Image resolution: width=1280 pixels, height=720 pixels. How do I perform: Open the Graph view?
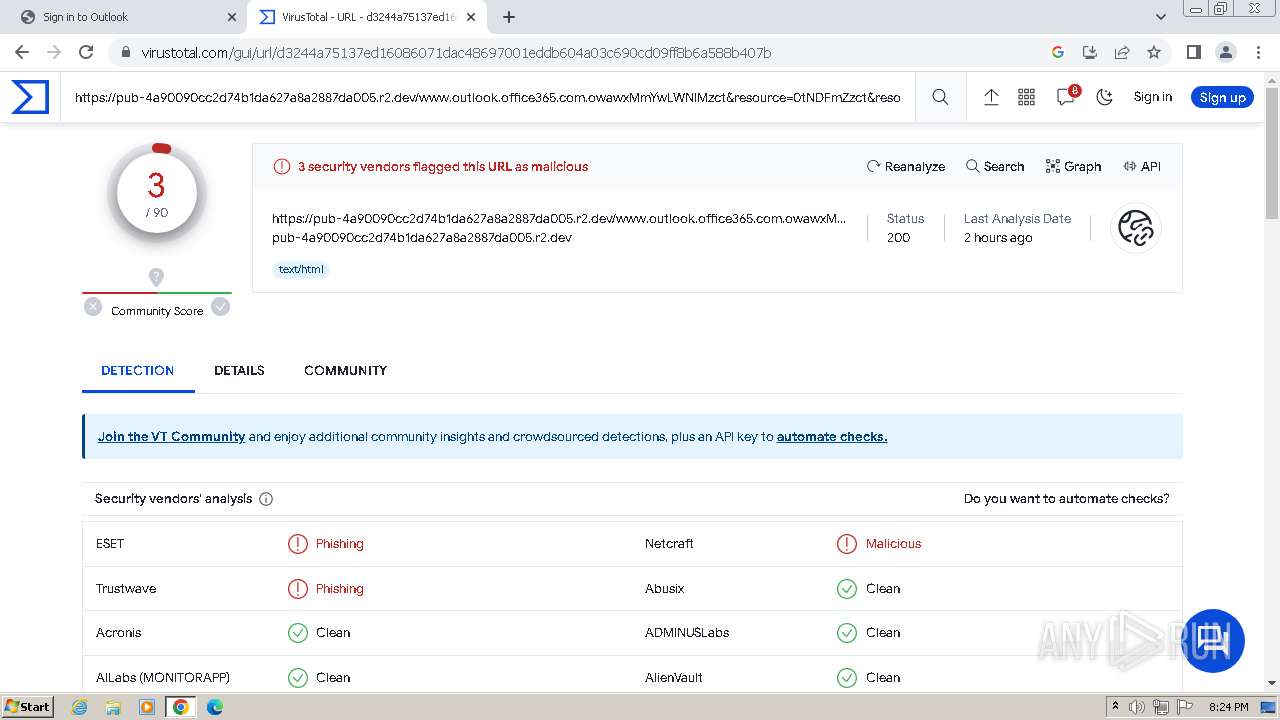(x=1073, y=166)
